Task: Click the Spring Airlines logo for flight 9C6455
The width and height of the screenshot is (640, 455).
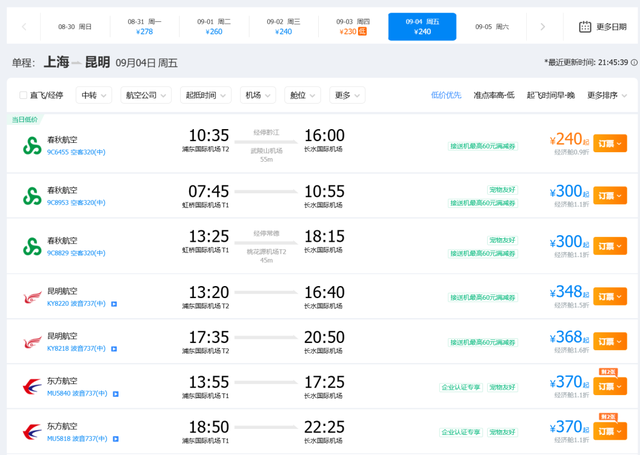Action: click(32, 146)
